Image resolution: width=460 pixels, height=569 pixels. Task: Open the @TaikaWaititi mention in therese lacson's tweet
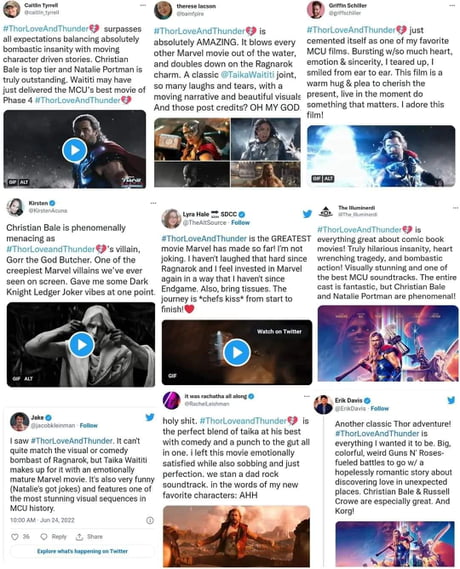click(x=247, y=75)
